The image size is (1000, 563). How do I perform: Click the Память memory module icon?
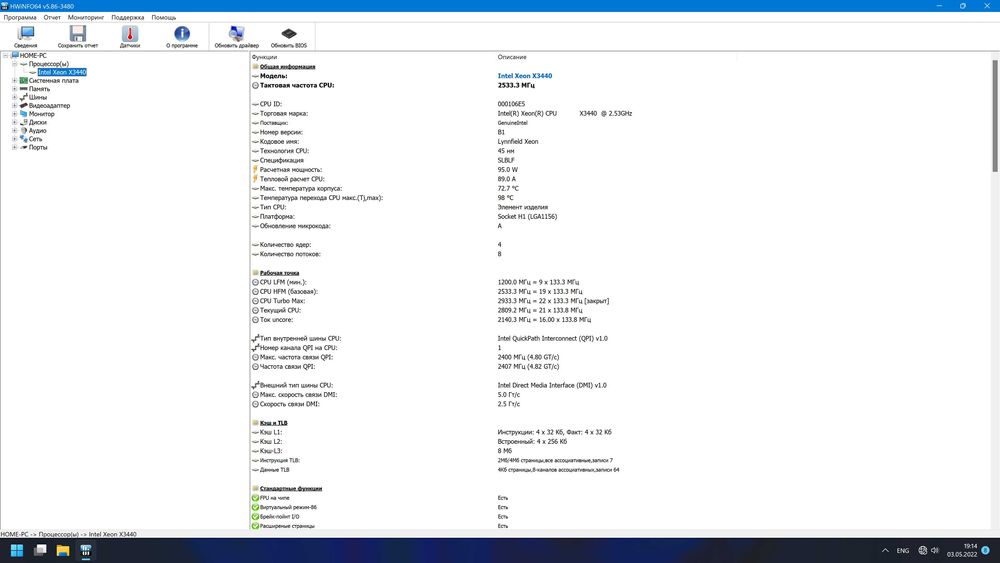click(x=24, y=89)
